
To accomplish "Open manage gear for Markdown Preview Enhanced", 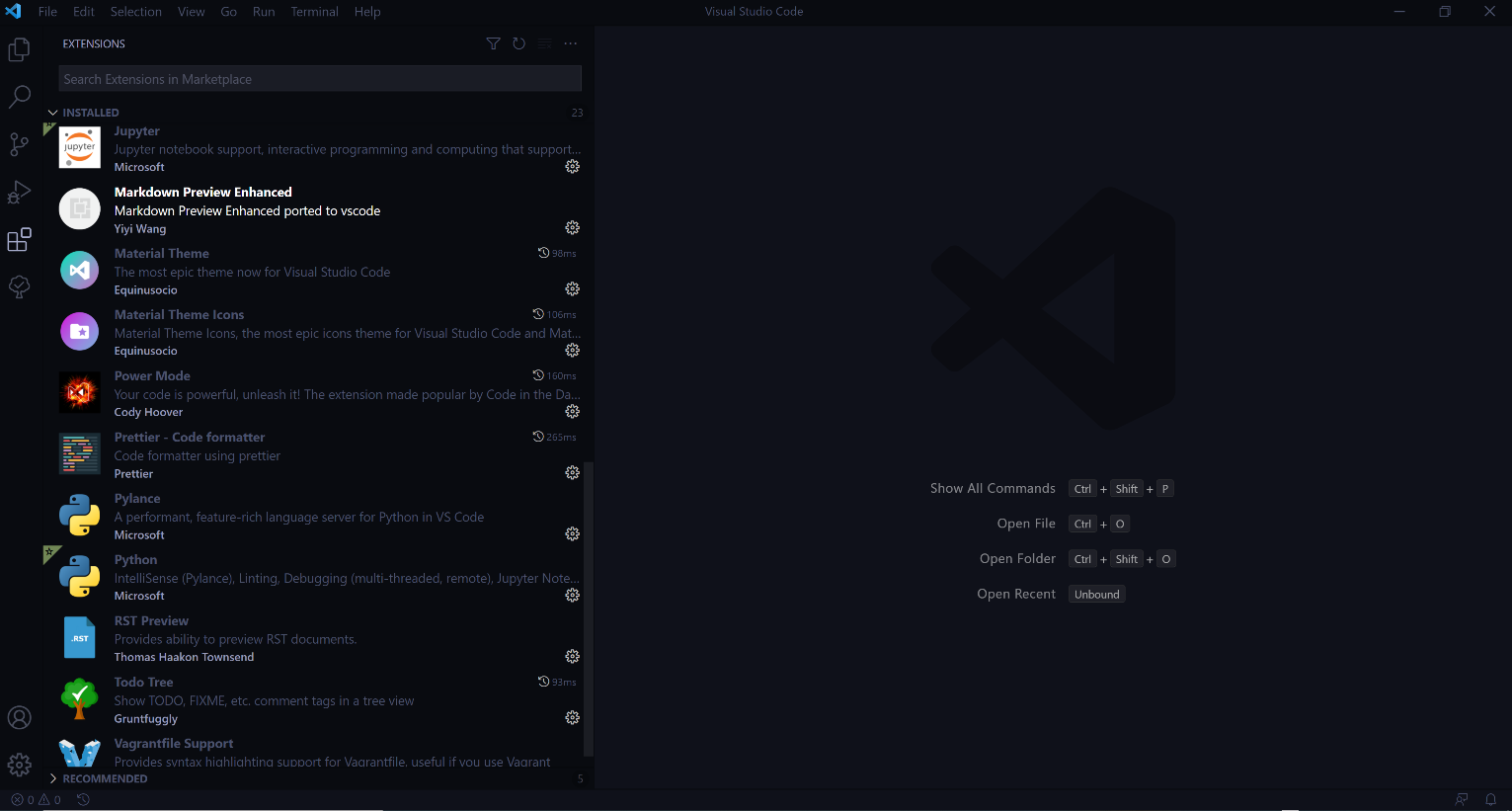I will [x=572, y=228].
